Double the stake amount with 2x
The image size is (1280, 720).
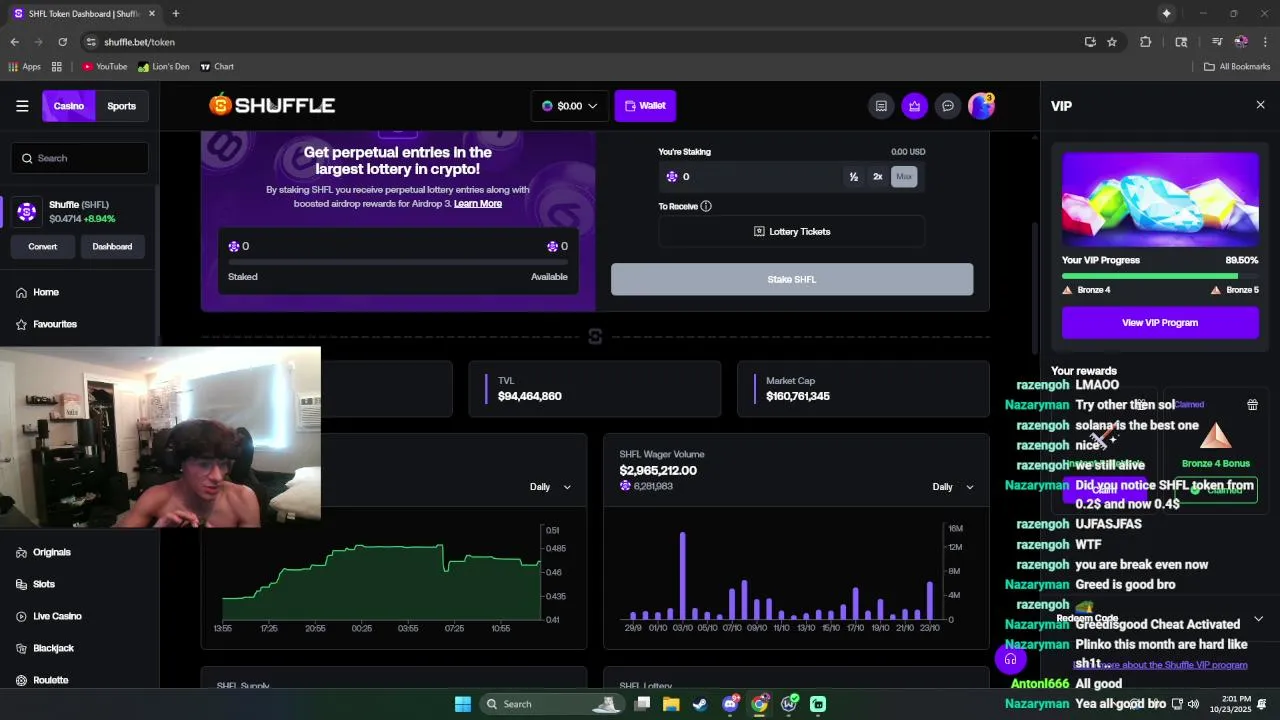point(878,177)
